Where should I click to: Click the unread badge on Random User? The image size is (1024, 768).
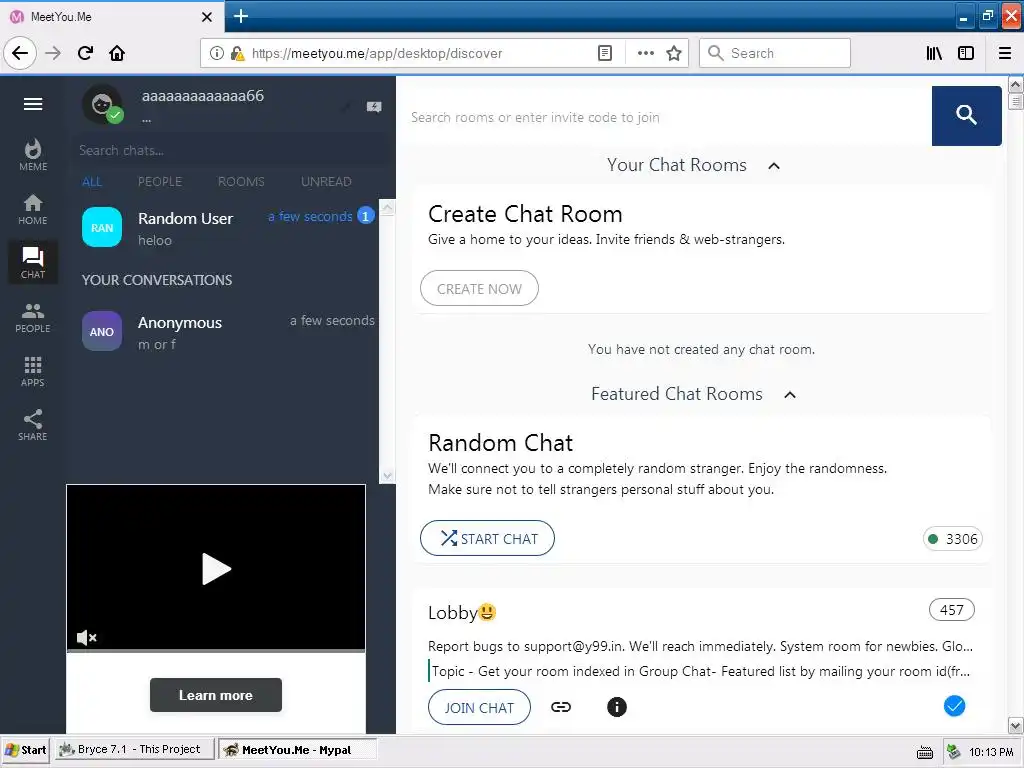tap(366, 216)
